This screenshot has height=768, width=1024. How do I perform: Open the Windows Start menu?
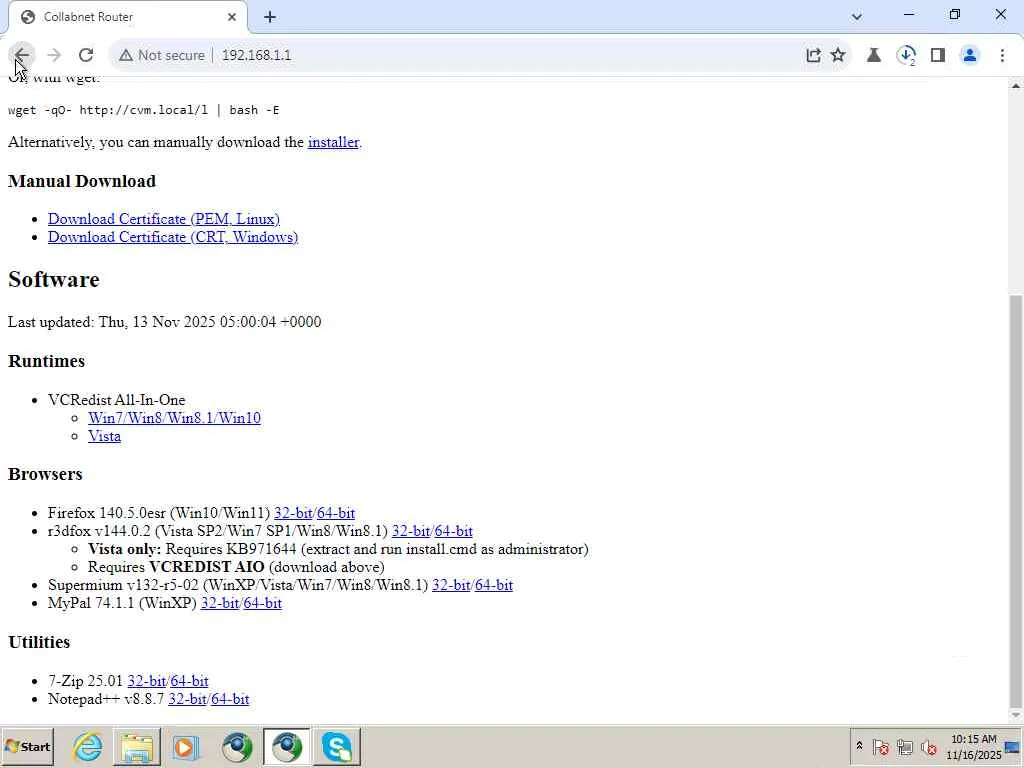[27, 746]
